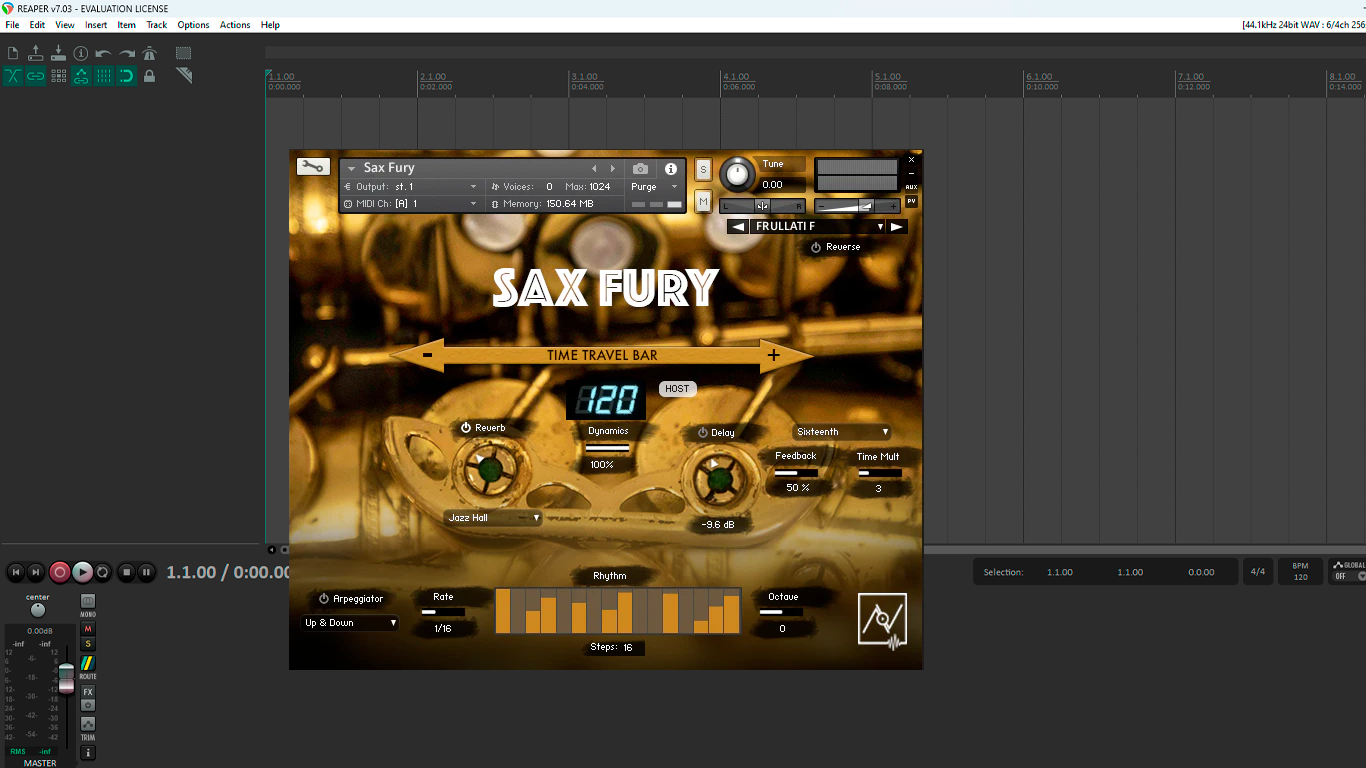Open Project Settings info icon in toolbar
Screen dimensions: 1366x768
[x=81, y=53]
